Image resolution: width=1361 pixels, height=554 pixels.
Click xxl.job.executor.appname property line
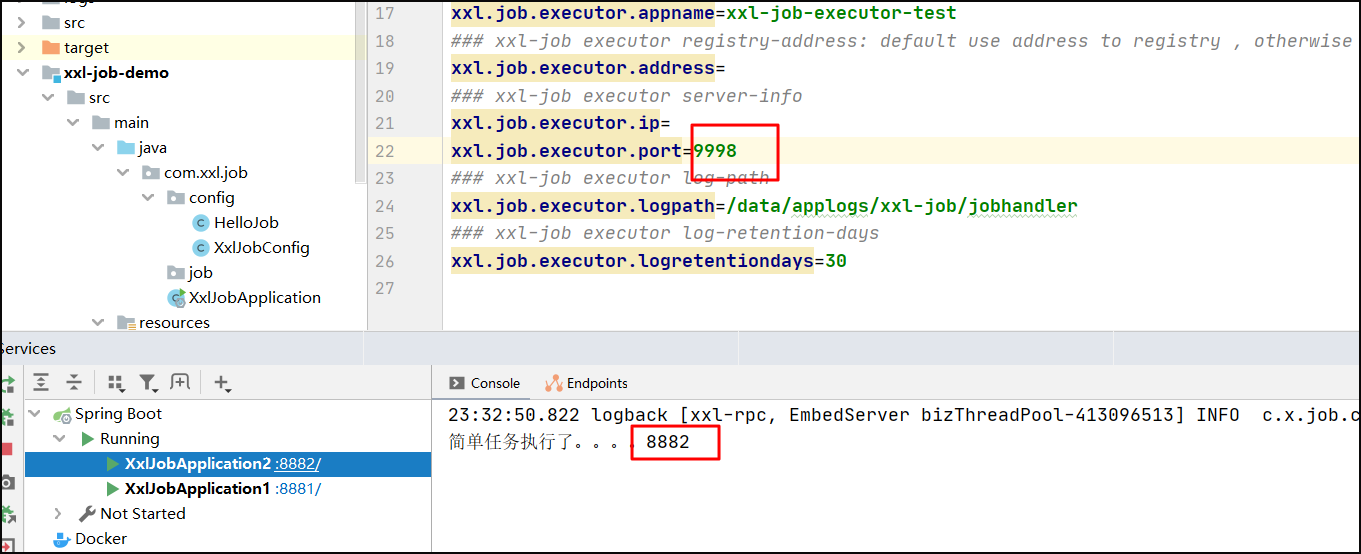(x=703, y=14)
